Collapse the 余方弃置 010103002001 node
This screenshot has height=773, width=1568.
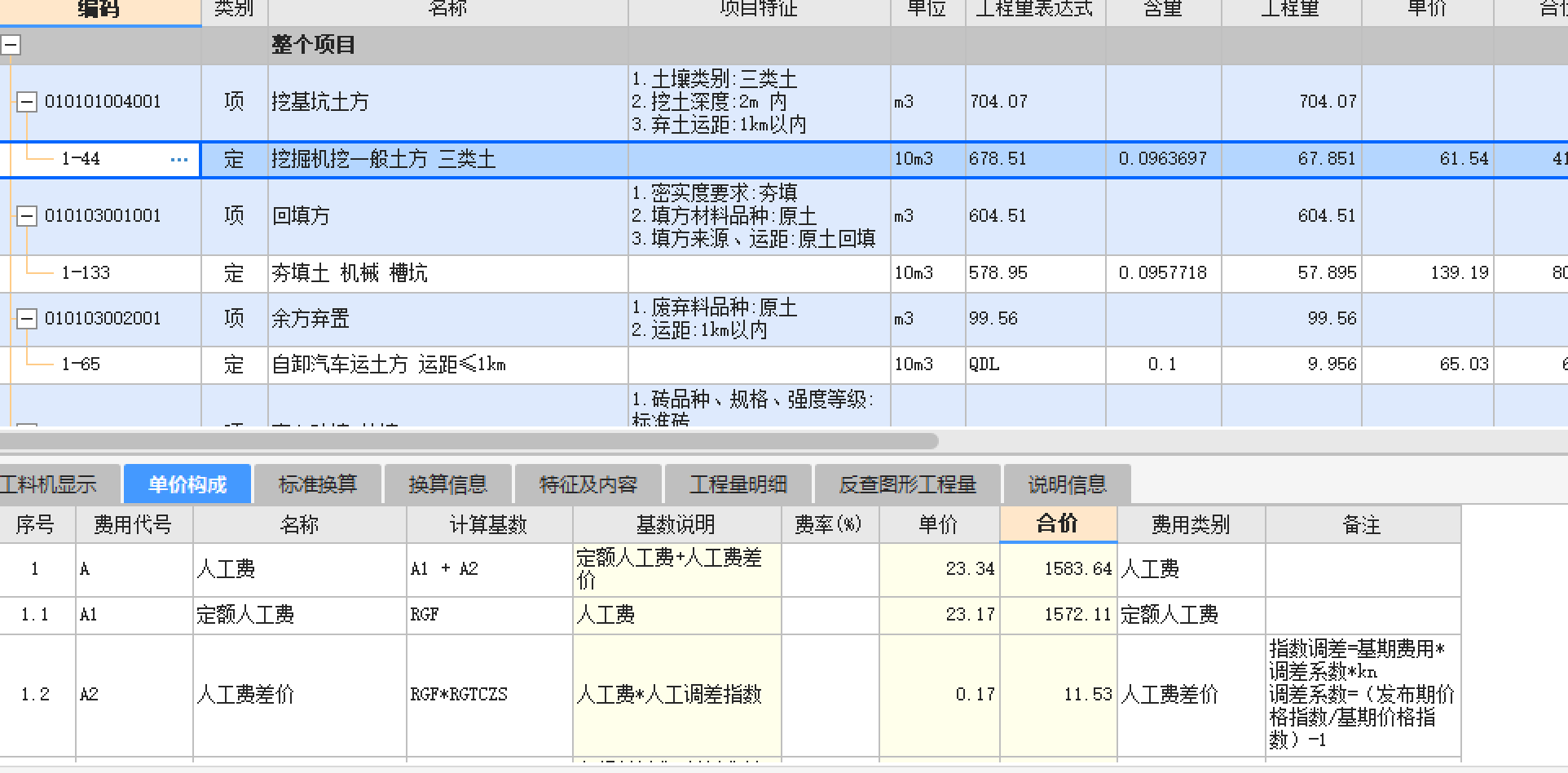point(27,319)
